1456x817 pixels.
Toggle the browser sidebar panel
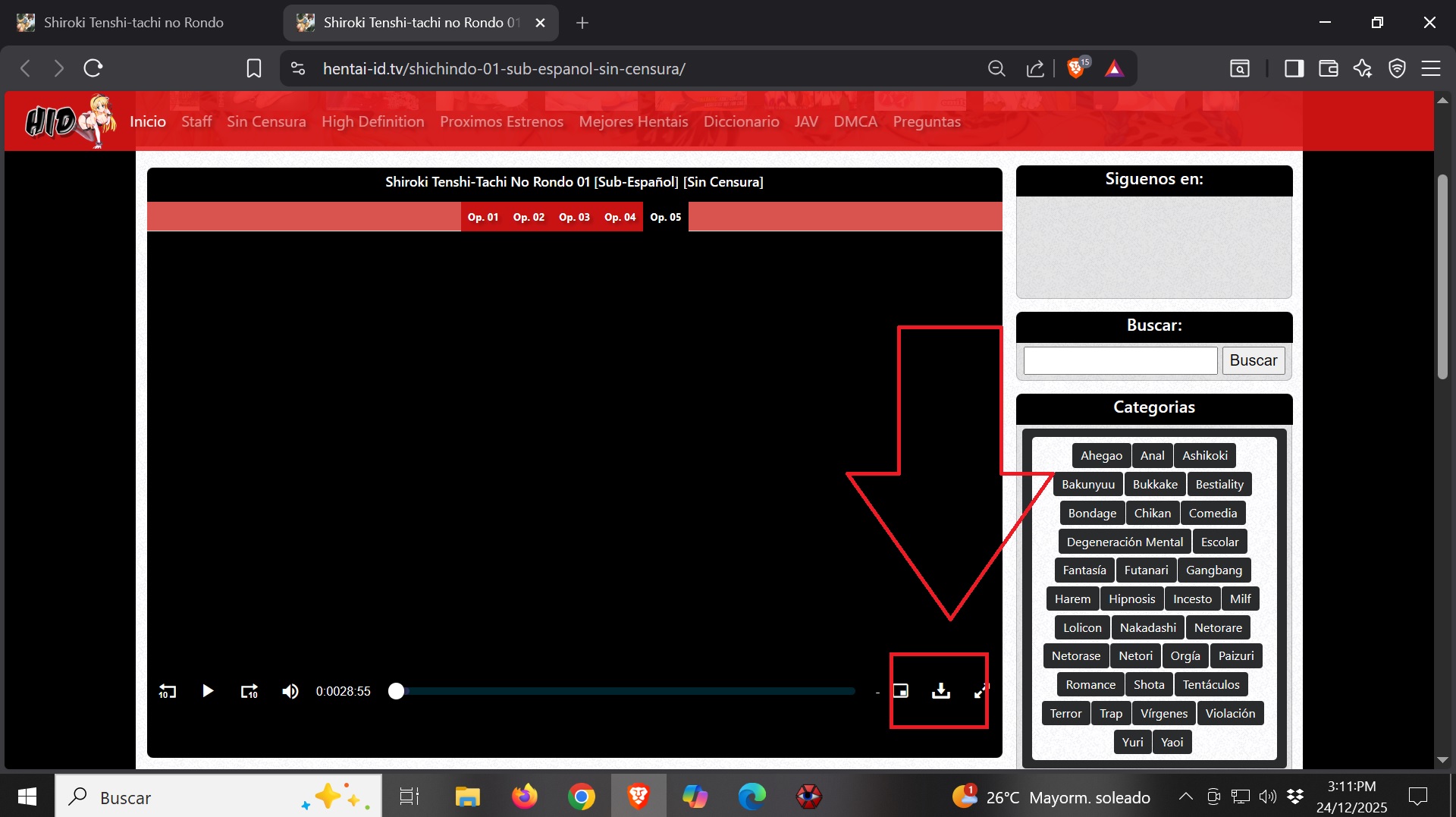tap(1294, 69)
